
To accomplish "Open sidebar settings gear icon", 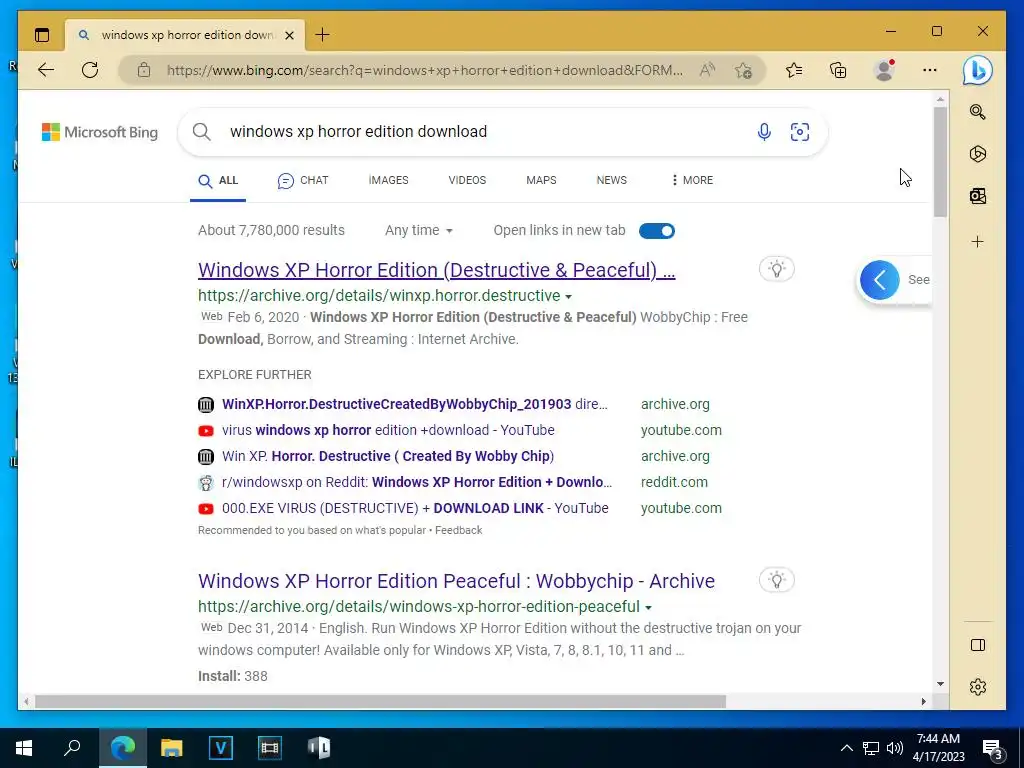I will (978, 687).
